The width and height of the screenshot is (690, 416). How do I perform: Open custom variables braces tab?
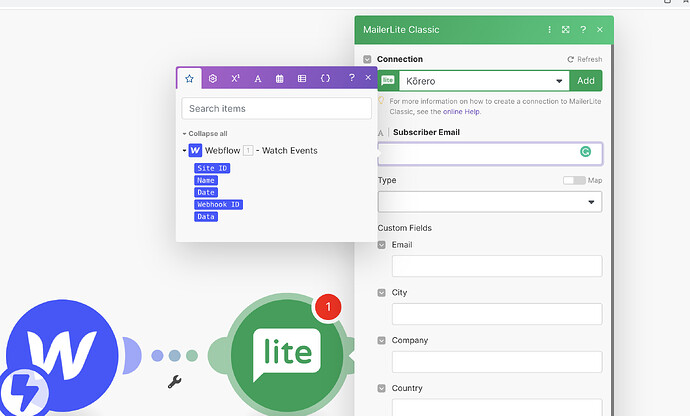coord(325,78)
